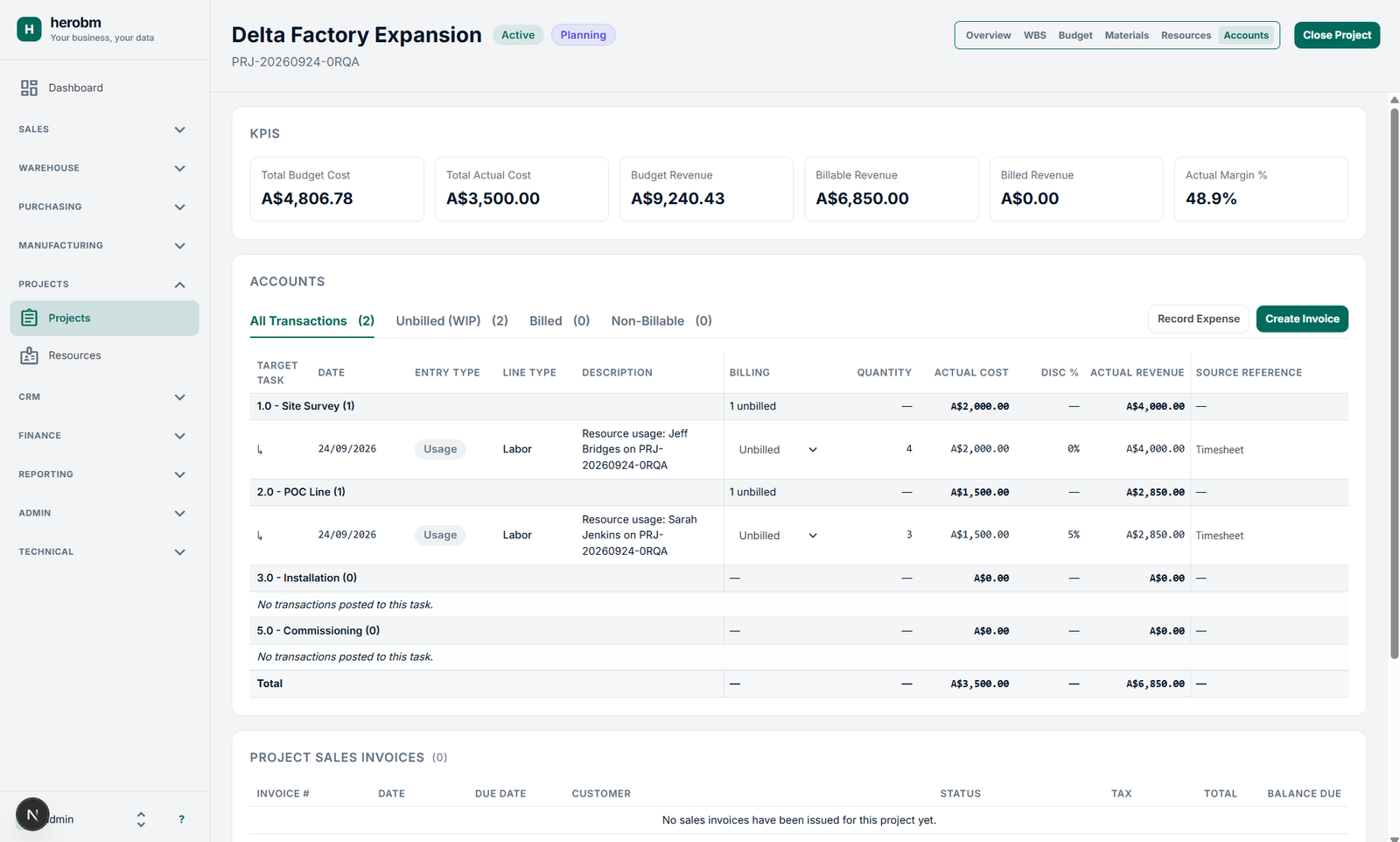
Task: Select the All Transactions tab
Action: 312,321
